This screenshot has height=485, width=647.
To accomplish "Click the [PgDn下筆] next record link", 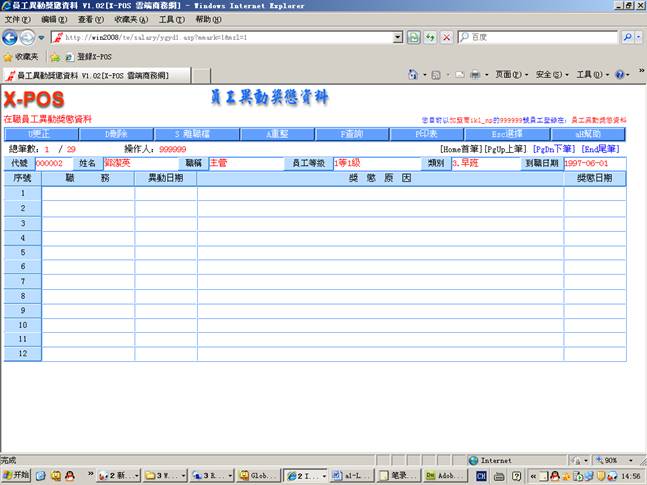I will tap(555, 148).
